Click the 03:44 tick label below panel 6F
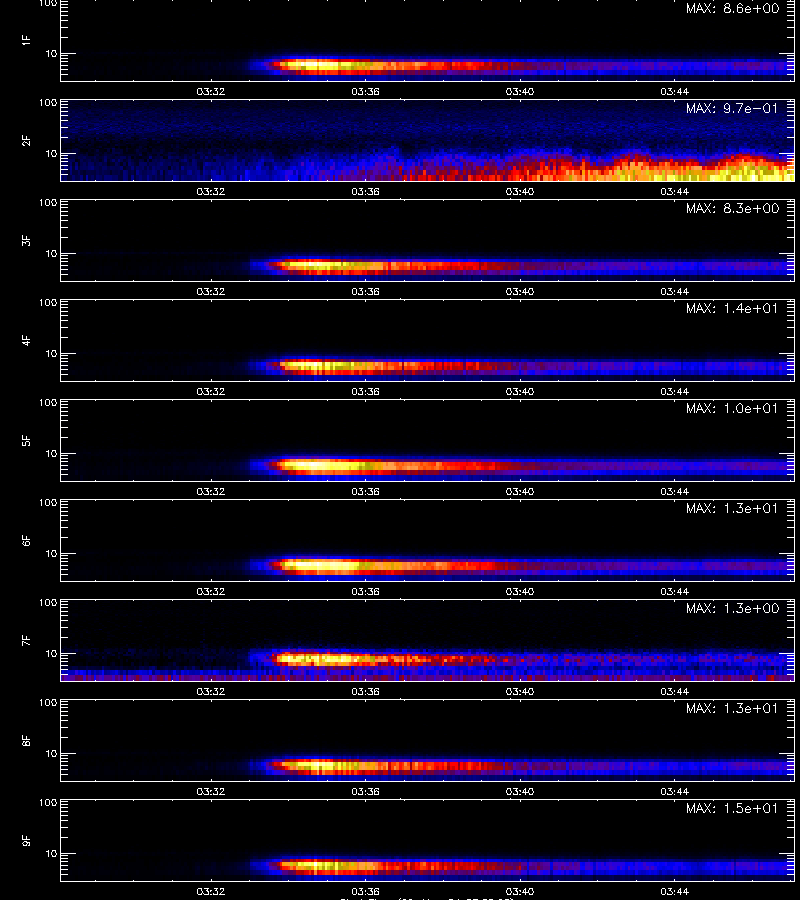The height and width of the screenshot is (900, 800). tap(674, 591)
